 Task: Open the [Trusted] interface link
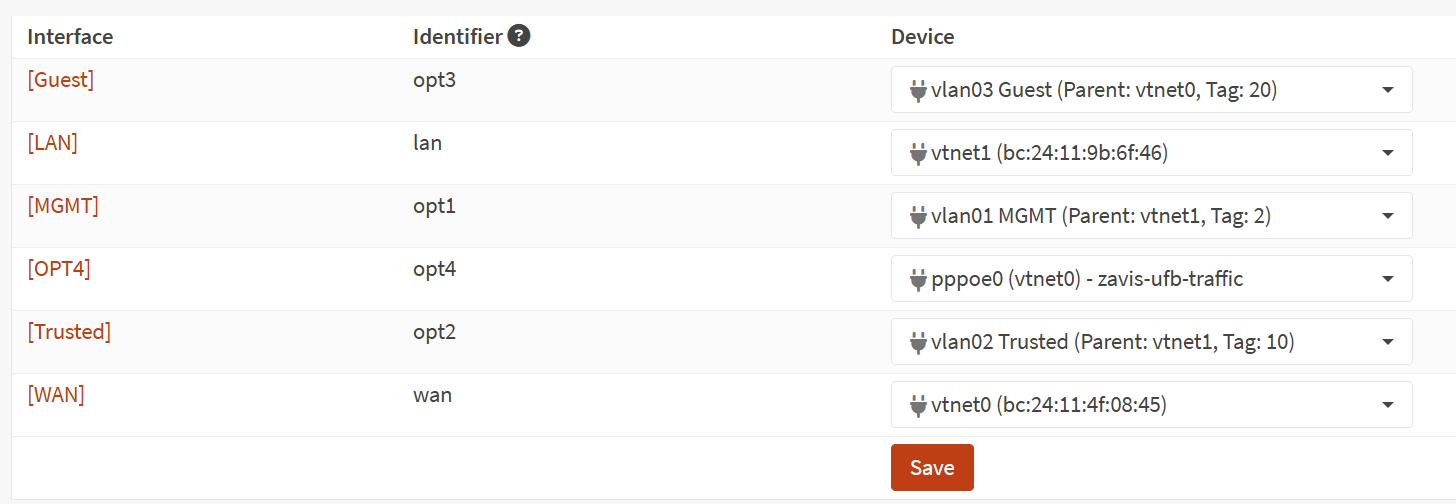click(68, 332)
